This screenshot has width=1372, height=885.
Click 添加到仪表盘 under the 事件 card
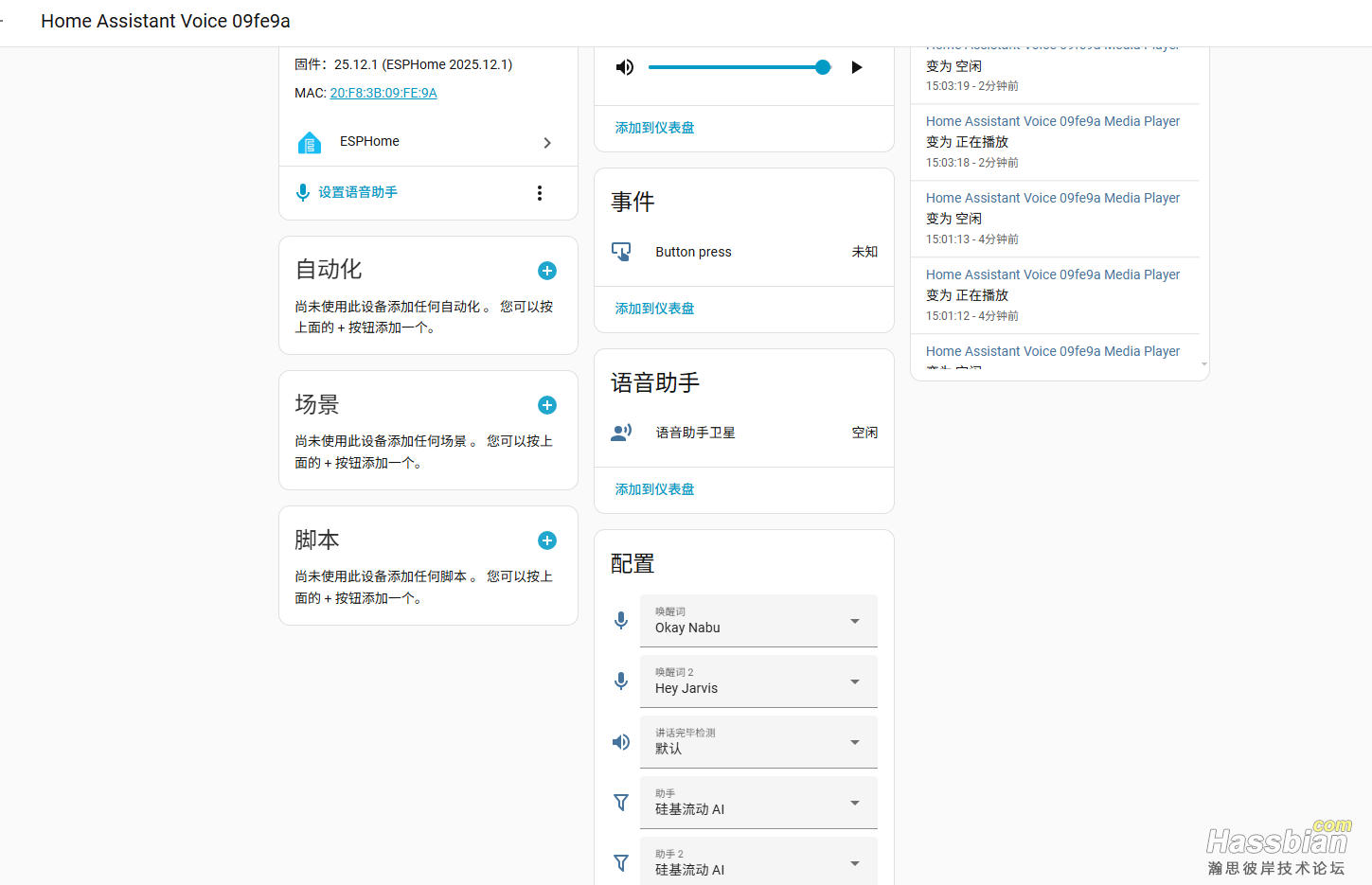655,309
